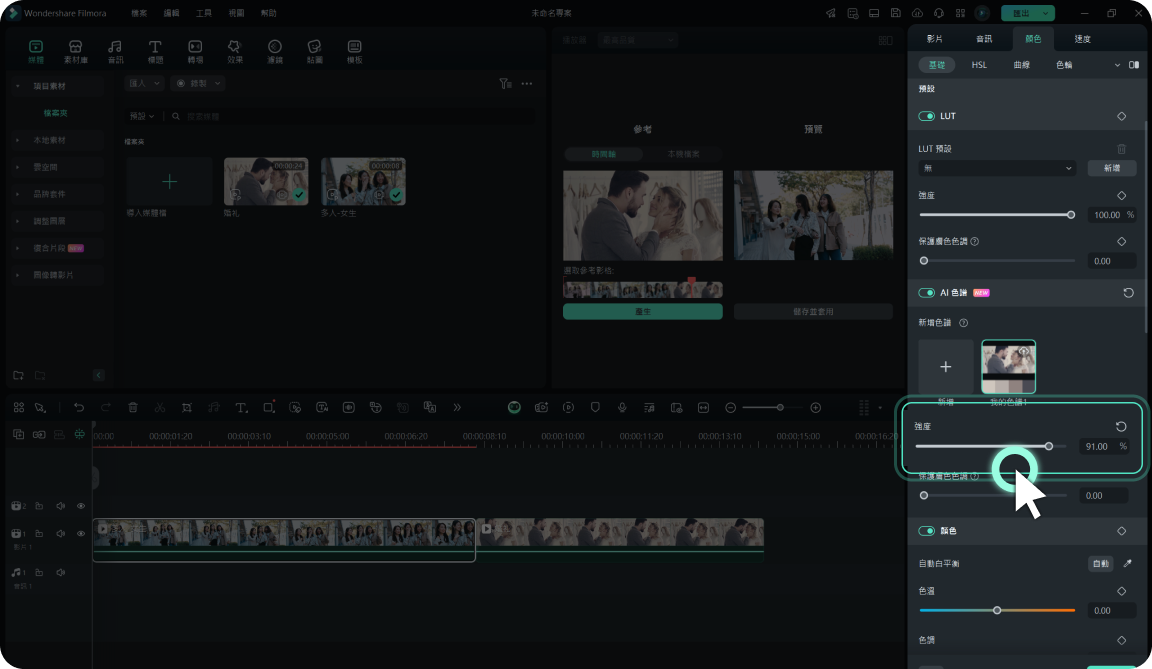Viewport: 1152px width, 669px height.
Task: Open the 素材庫 stock library icon
Action: click(x=75, y=51)
